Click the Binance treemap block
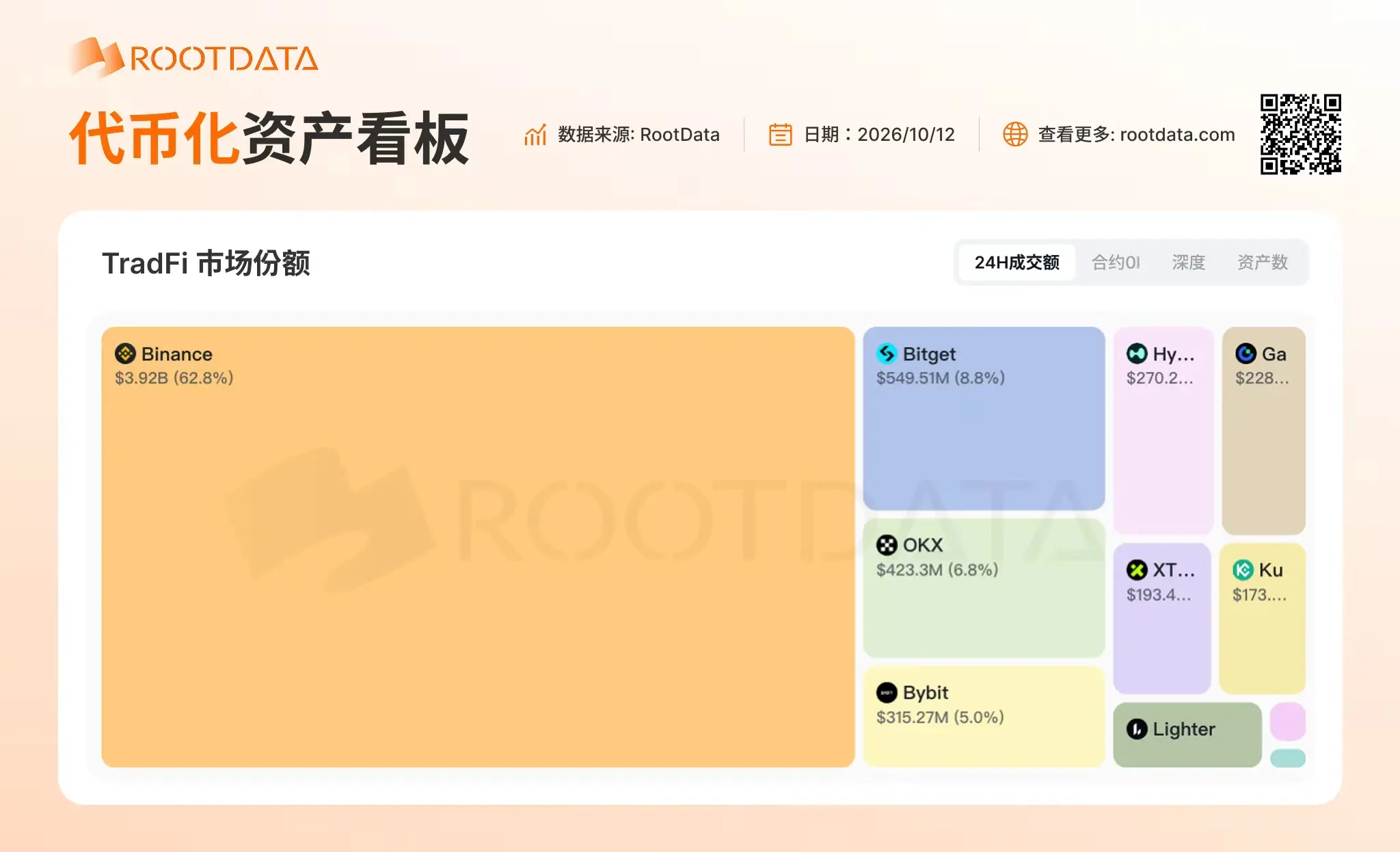This screenshot has height=852, width=1400. click(478, 547)
